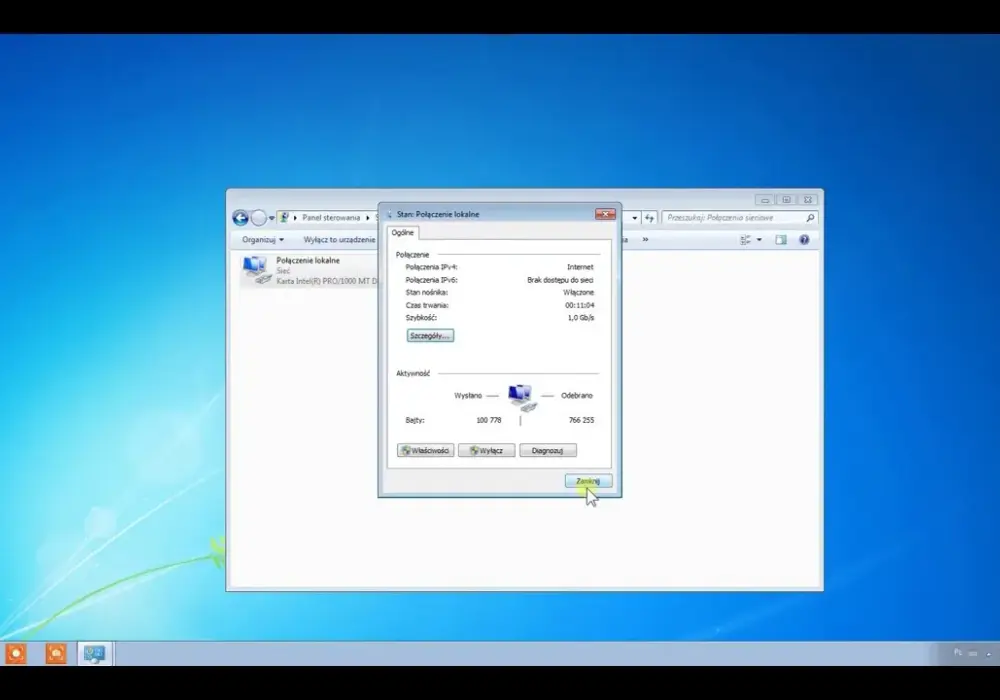Viewport: 1000px width, 700px height.
Task: Click the Back arrow in Network Connections window
Action: point(240,218)
